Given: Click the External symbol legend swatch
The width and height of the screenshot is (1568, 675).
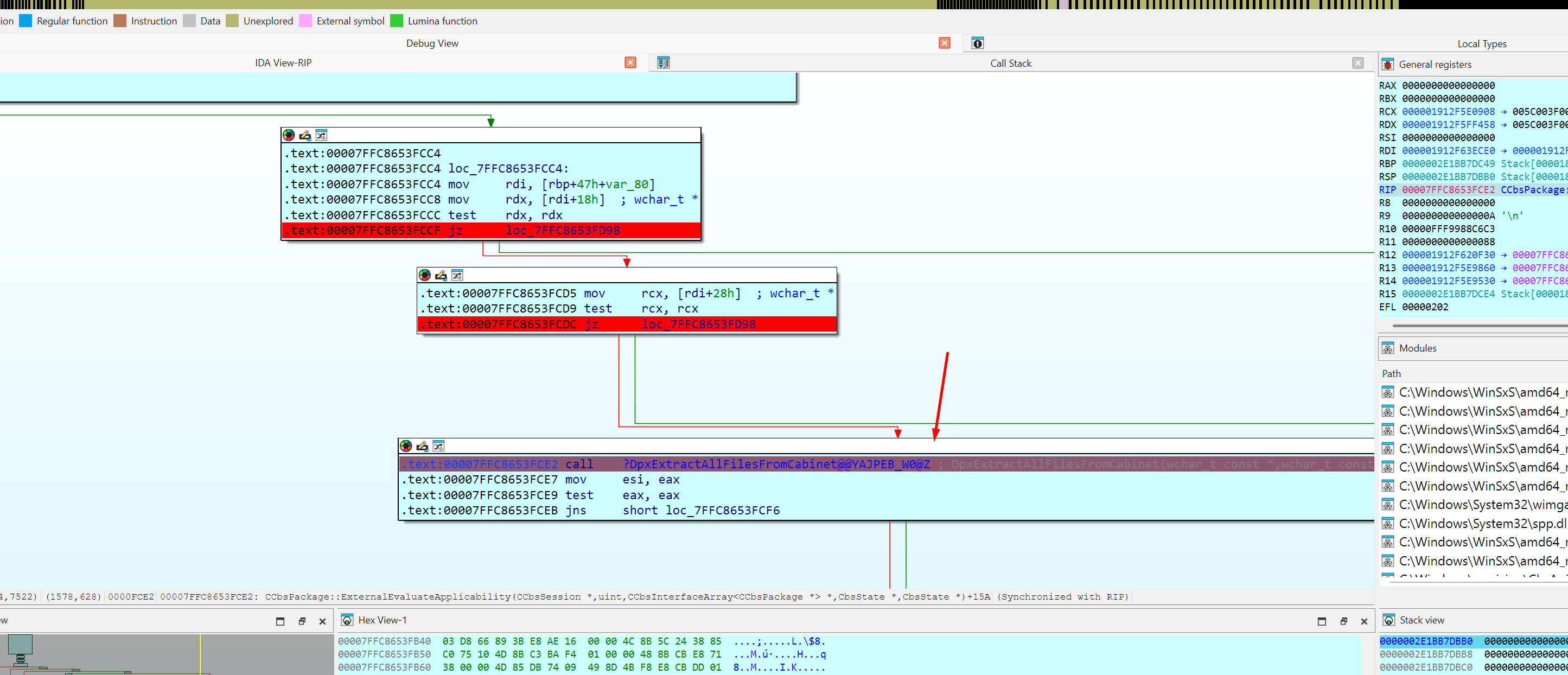Looking at the screenshot, I should tap(305, 21).
